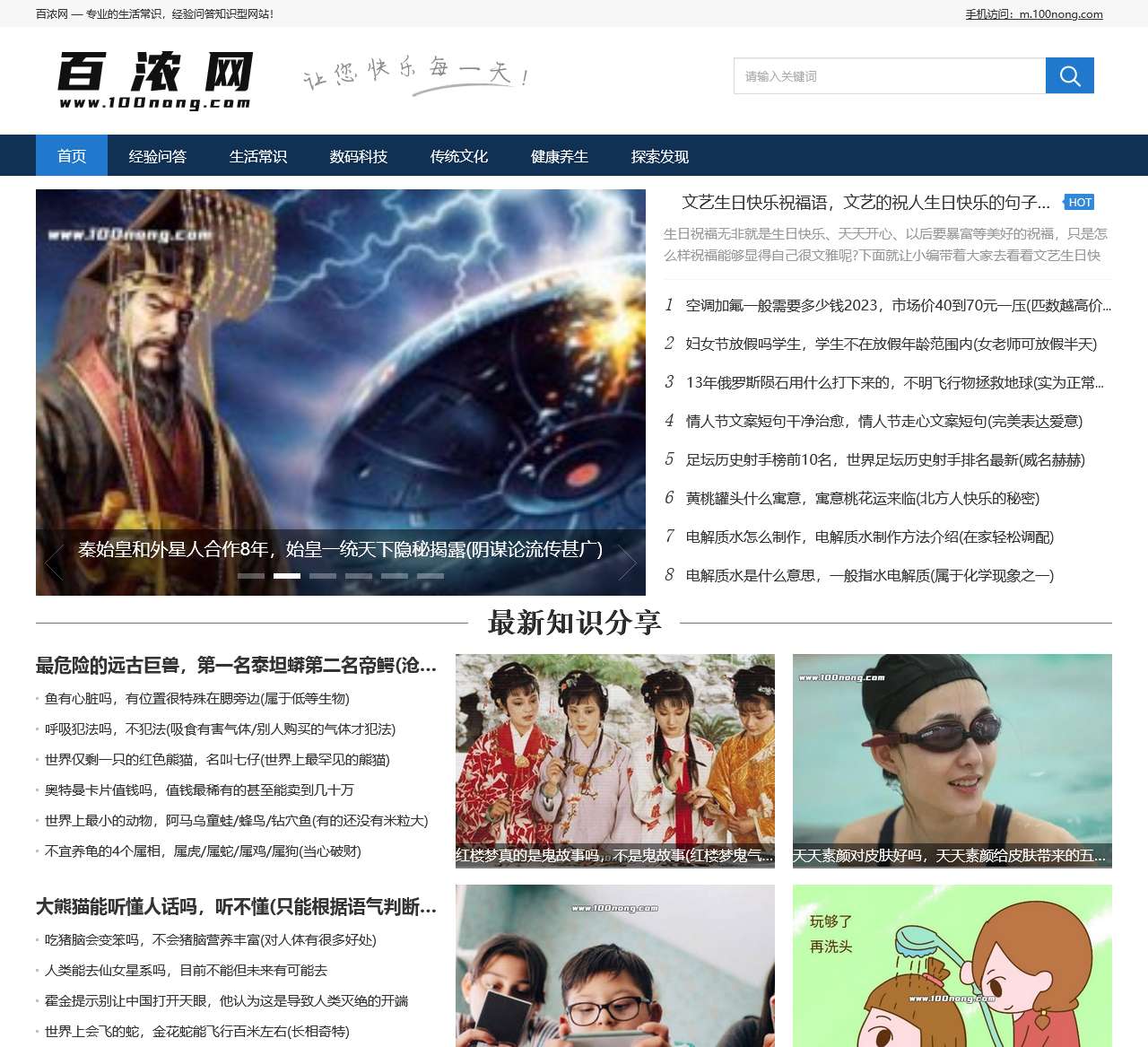The height and width of the screenshot is (1047, 1148).
Task: Open the 传统文化 navigation tab
Action: click(459, 156)
